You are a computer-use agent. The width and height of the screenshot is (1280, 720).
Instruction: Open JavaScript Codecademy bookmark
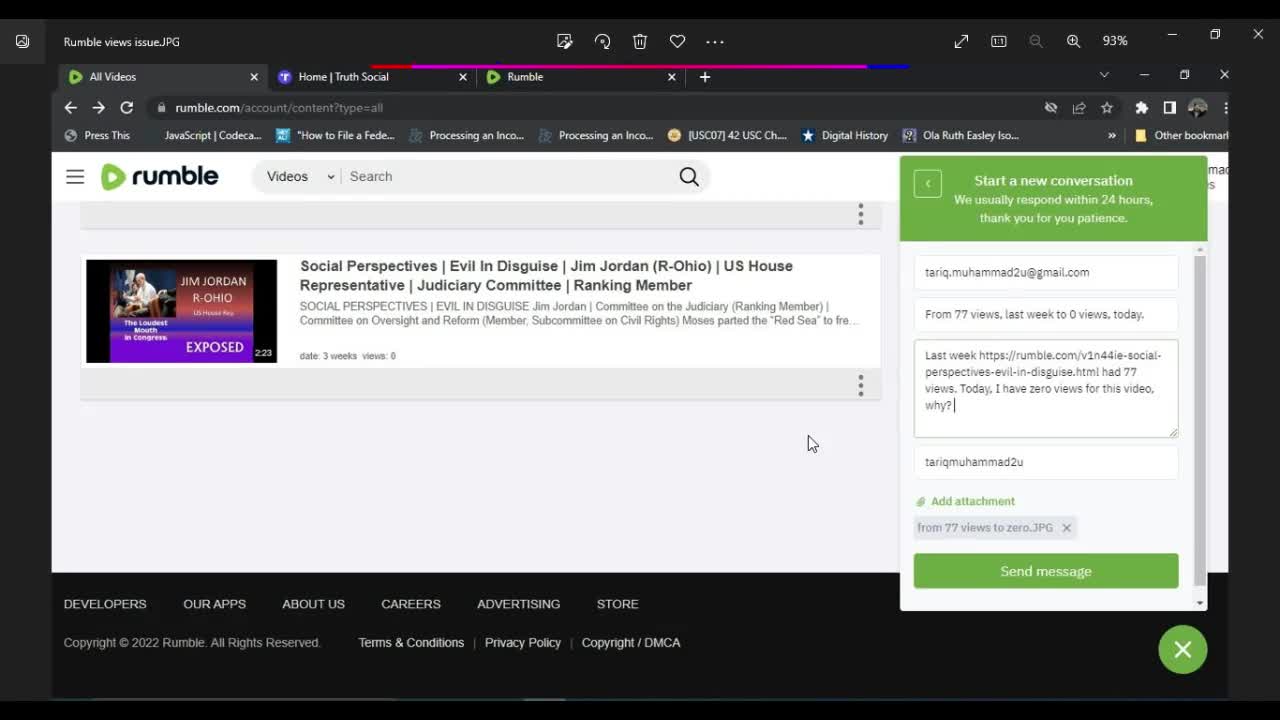click(212, 135)
